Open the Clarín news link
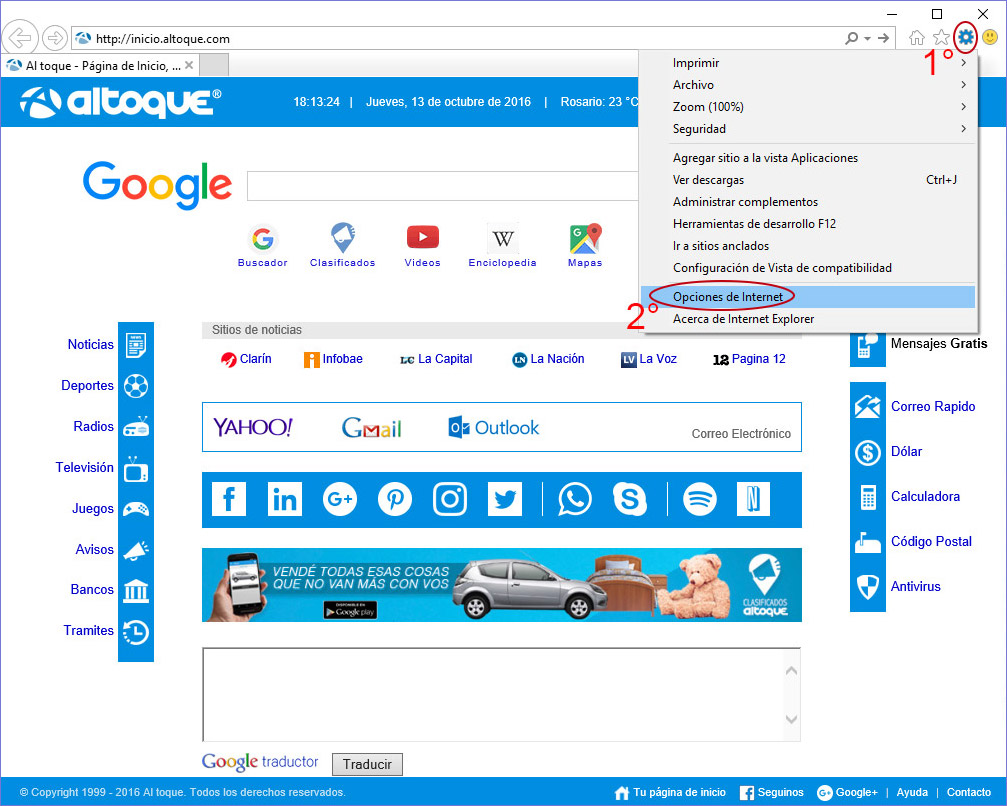 246,359
